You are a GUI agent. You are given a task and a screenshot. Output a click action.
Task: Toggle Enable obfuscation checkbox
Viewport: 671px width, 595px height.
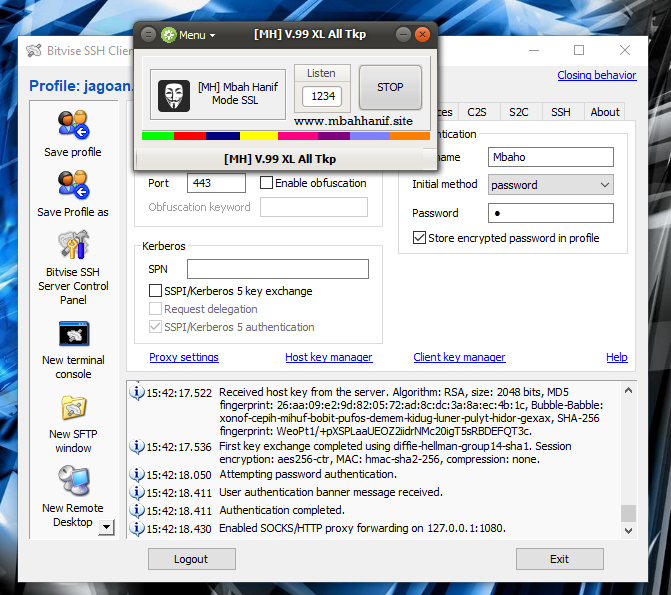266,183
